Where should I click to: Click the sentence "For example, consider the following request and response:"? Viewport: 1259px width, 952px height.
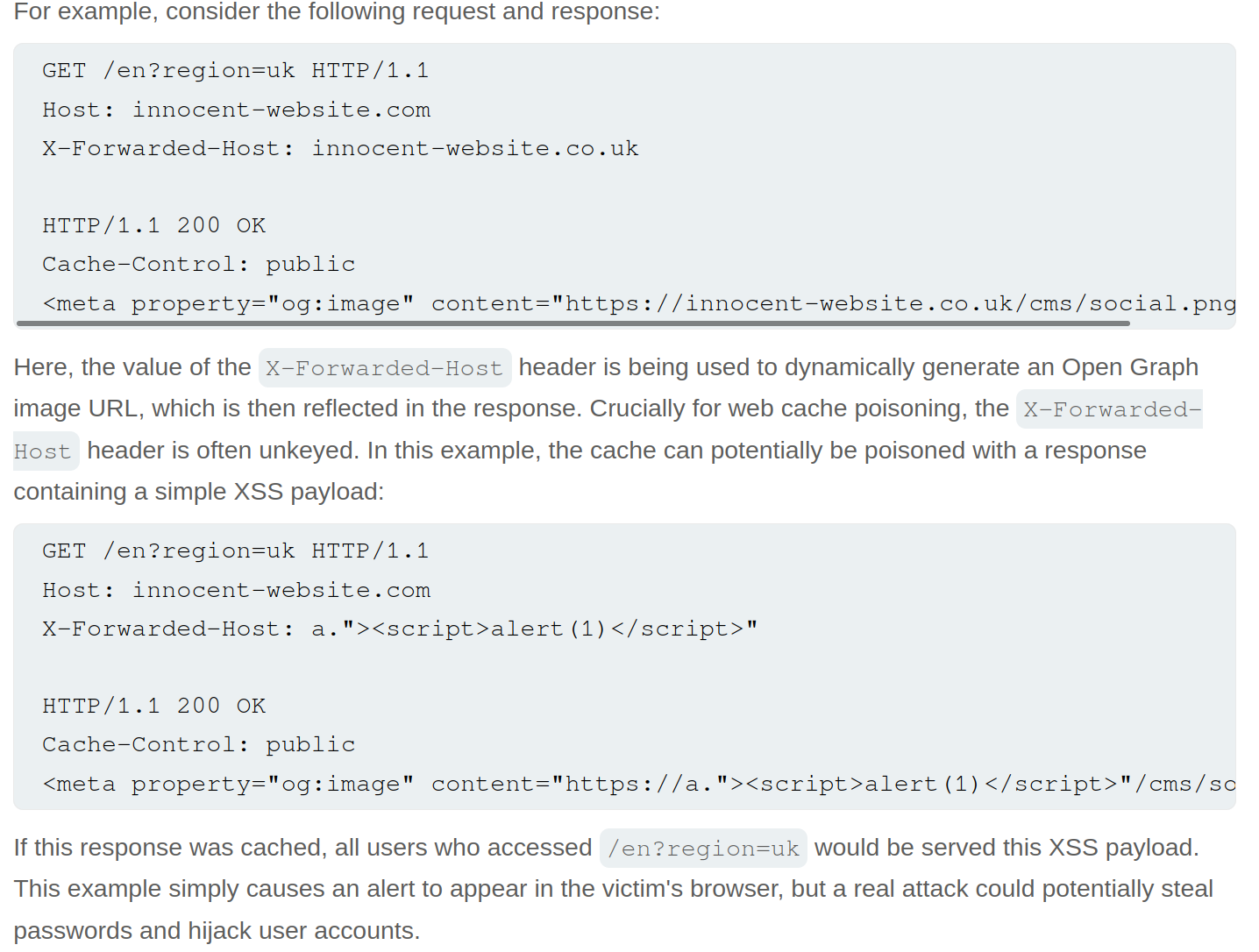[x=337, y=12]
